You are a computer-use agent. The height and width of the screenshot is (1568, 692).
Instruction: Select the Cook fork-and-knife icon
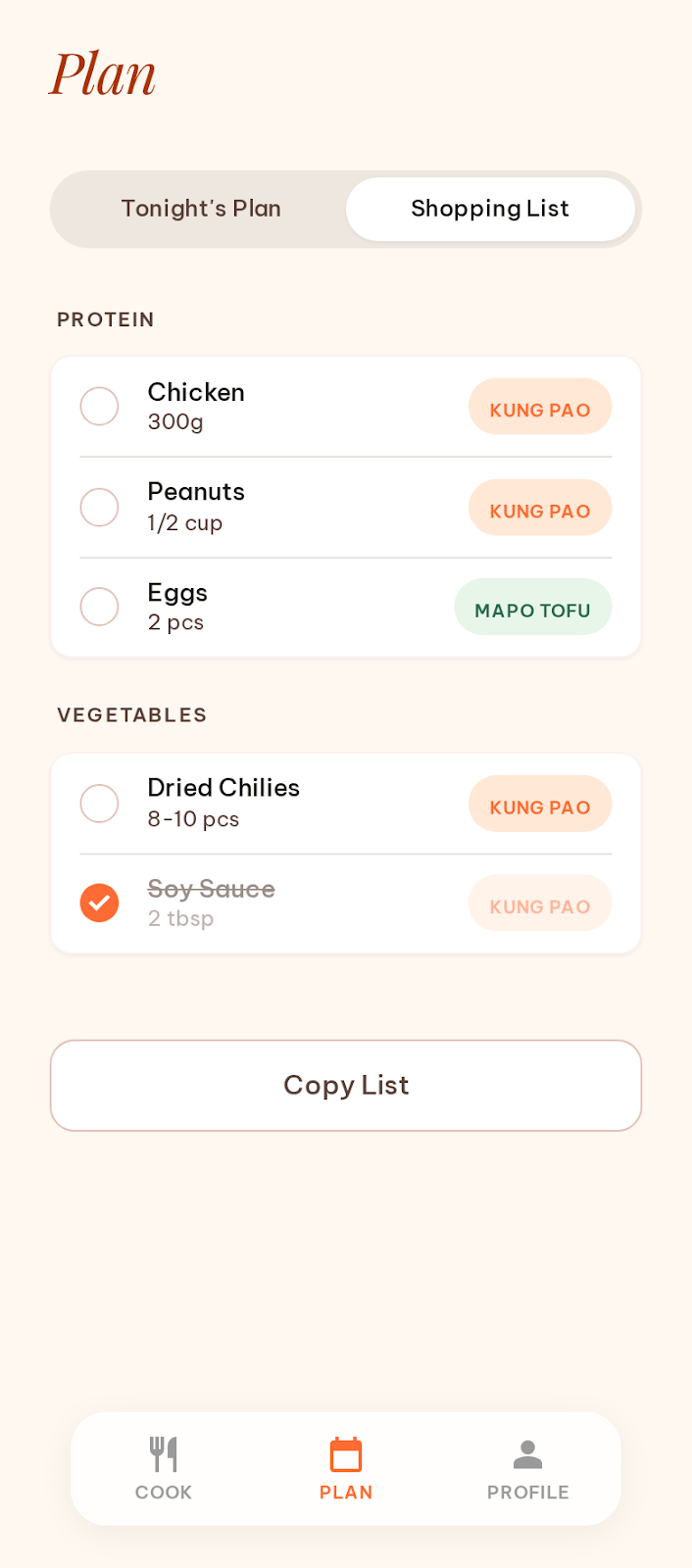click(164, 1451)
